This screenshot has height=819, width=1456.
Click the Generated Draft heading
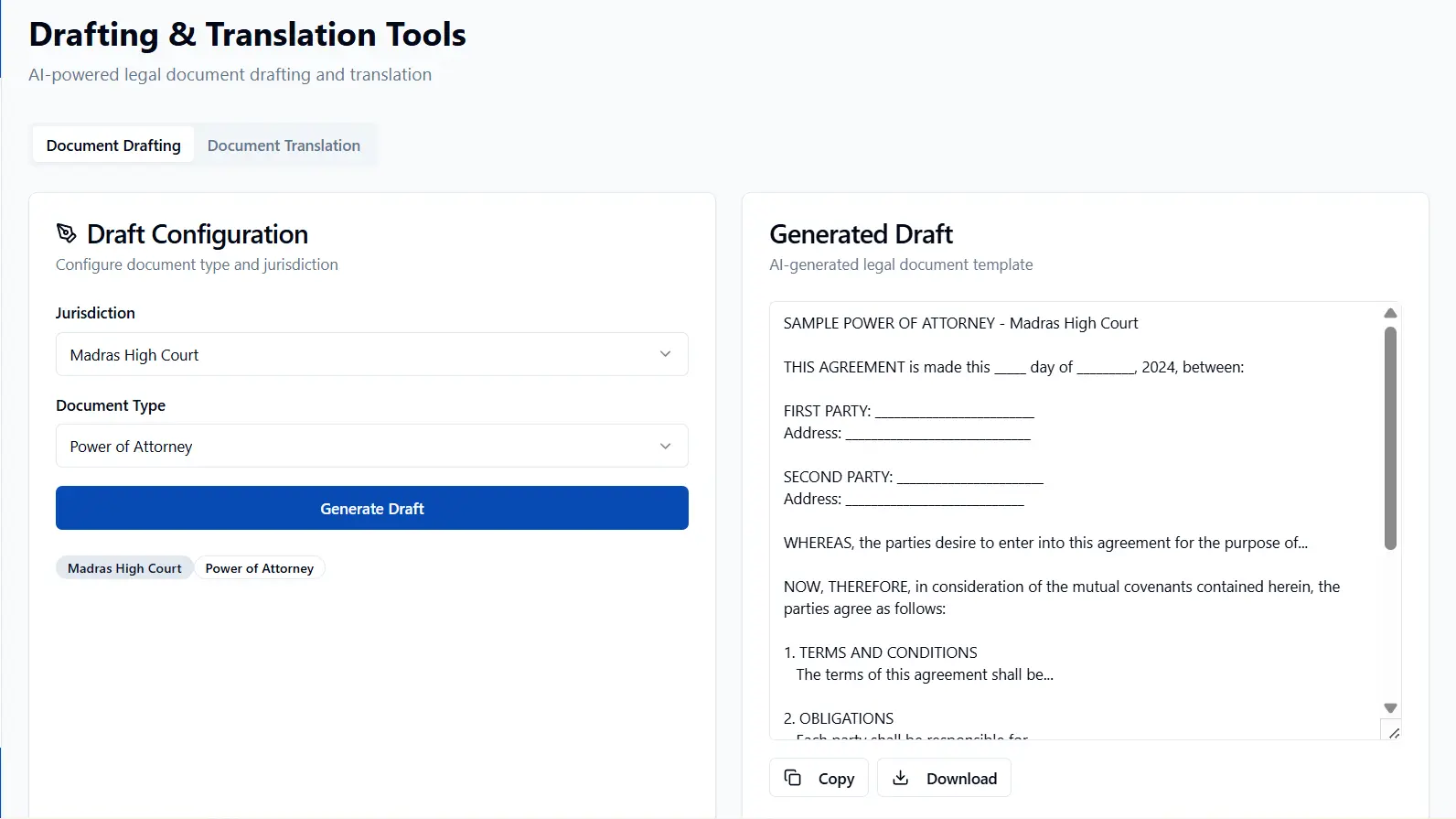pyautogui.click(x=861, y=234)
